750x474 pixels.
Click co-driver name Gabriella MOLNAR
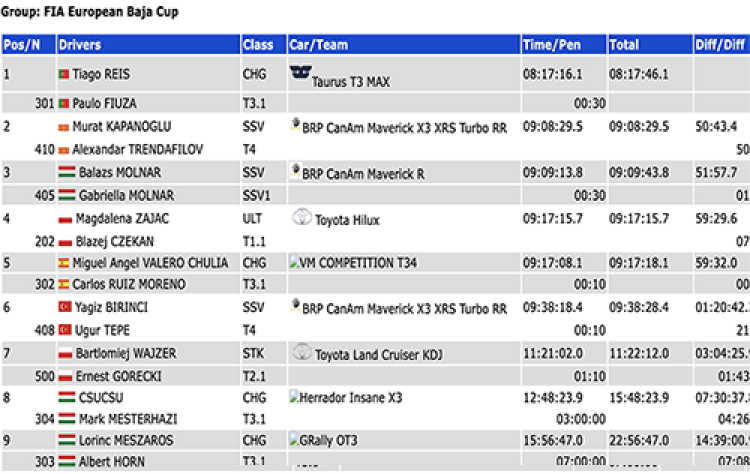126,196
